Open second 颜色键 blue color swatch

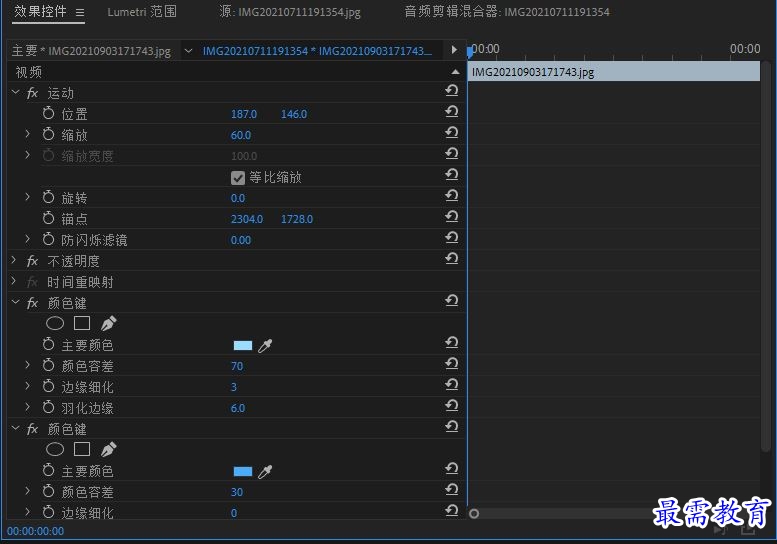pyautogui.click(x=243, y=471)
